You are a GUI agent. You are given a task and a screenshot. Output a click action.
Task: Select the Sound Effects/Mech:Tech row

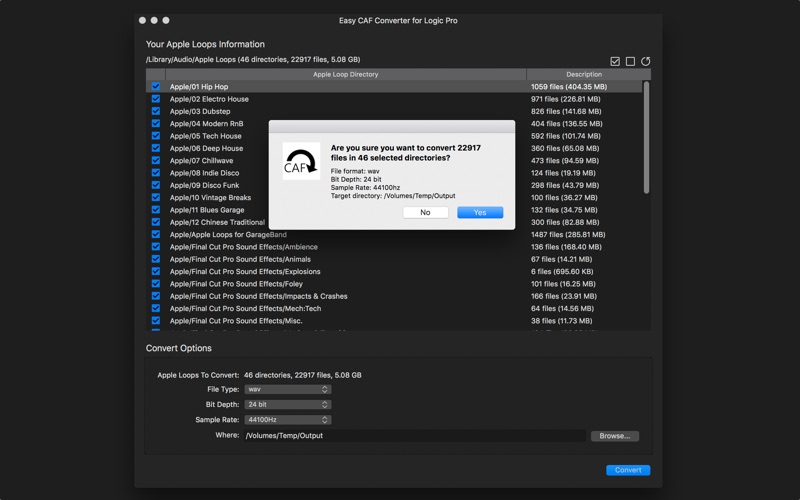(x=394, y=309)
